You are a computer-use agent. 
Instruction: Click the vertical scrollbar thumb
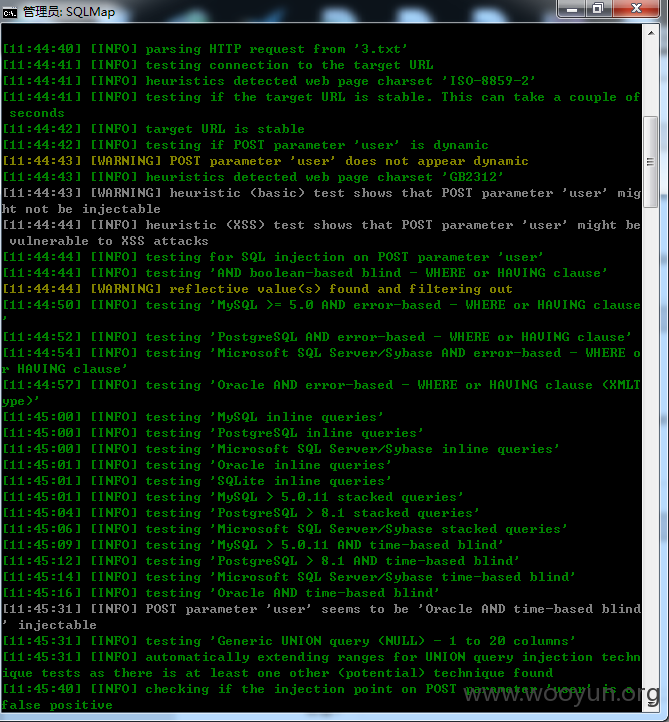(651, 162)
